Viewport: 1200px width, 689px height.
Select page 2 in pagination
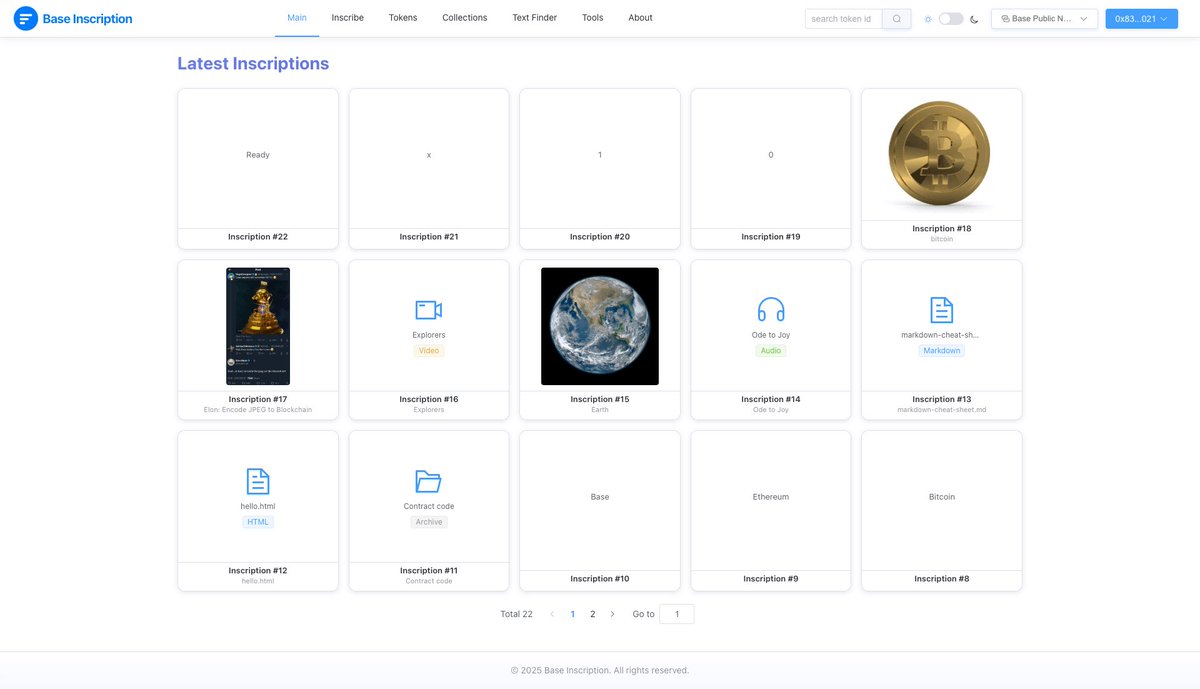(x=592, y=614)
